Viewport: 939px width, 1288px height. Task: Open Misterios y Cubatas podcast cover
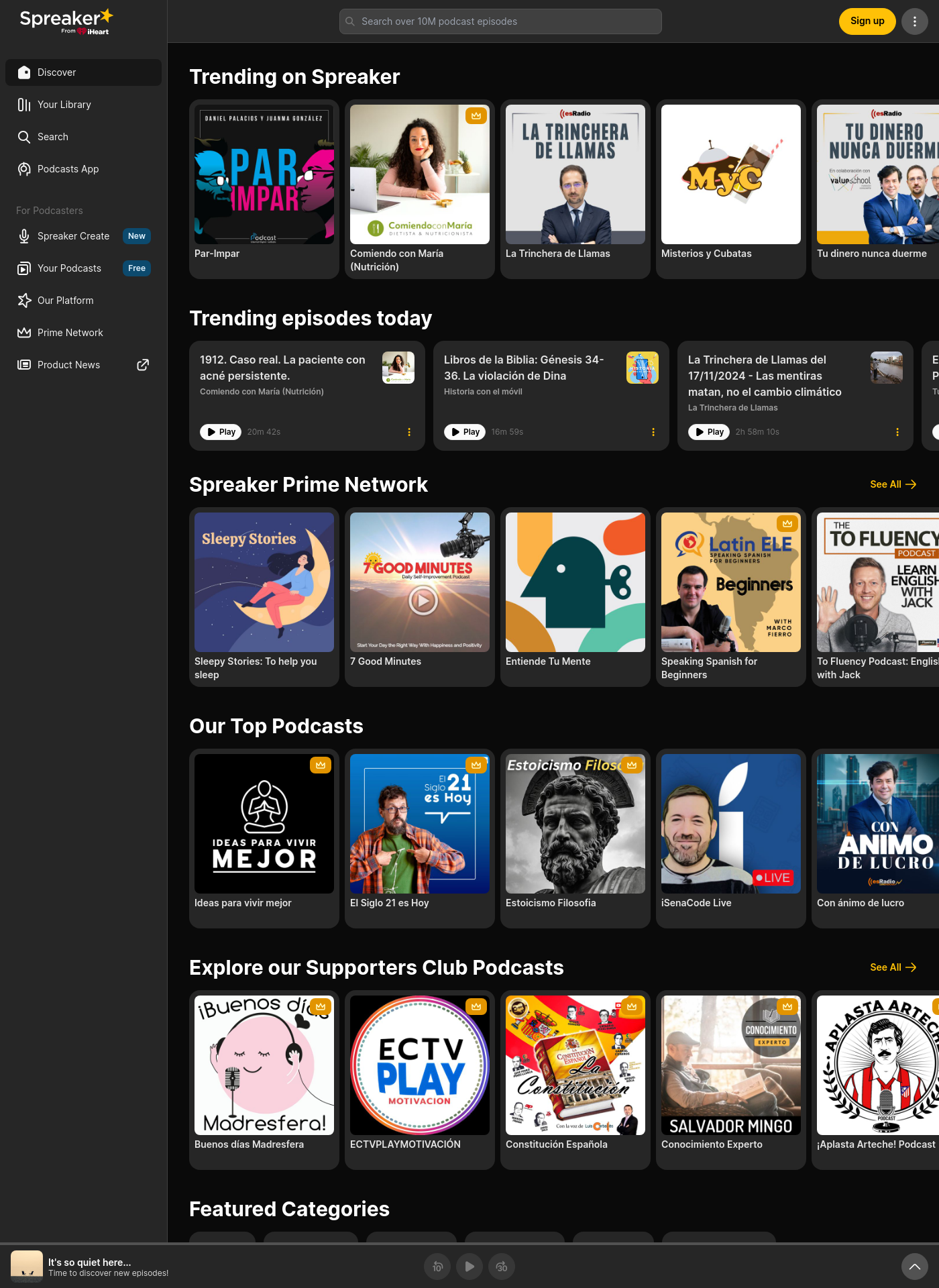click(x=731, y=174)
